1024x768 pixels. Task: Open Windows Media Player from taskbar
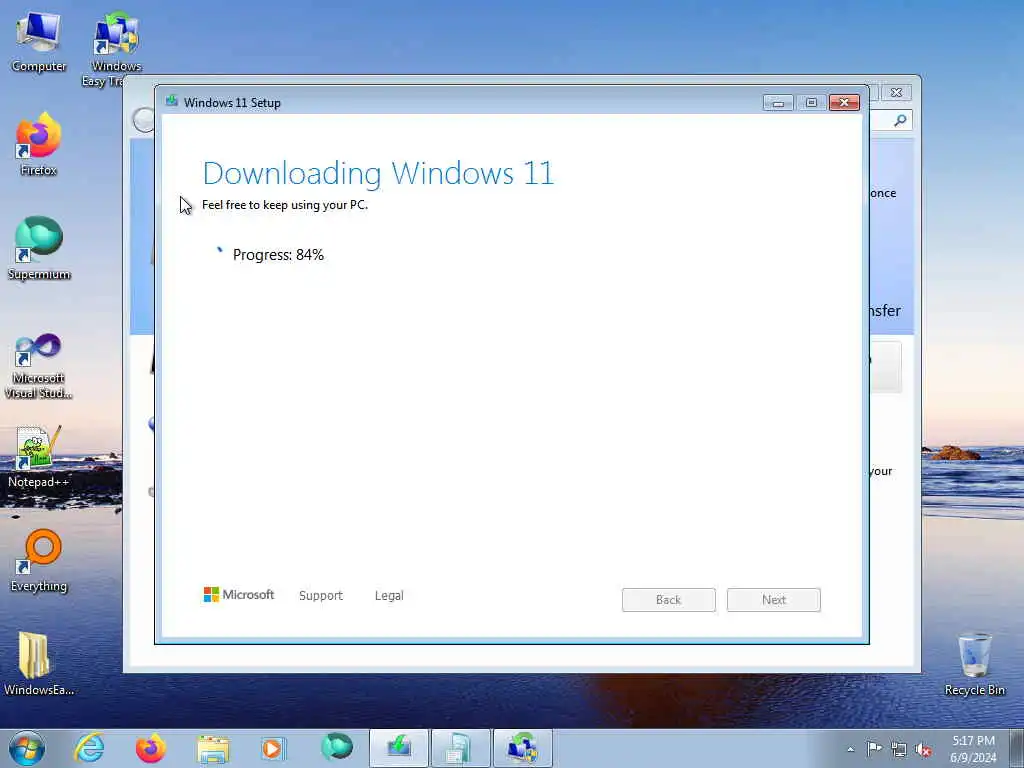273,748
